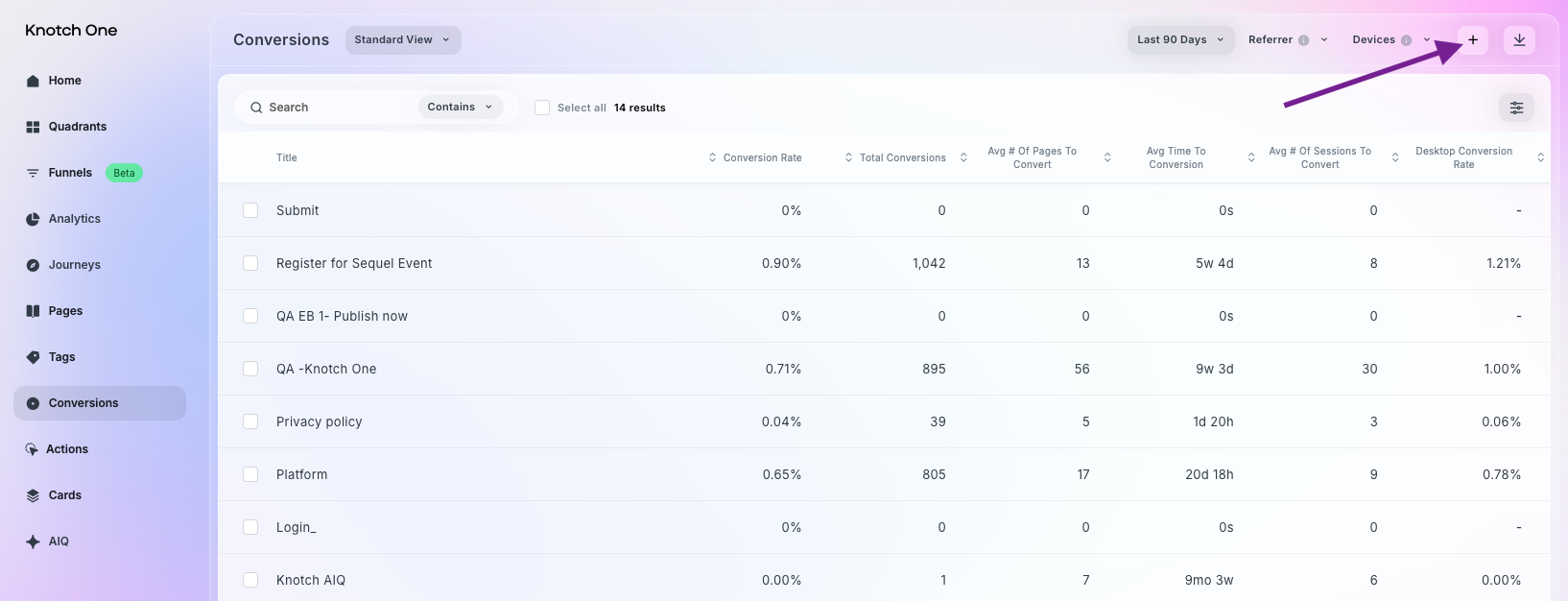Open the Submit conversion title
1568x601 pixels.
click(297, 210)
